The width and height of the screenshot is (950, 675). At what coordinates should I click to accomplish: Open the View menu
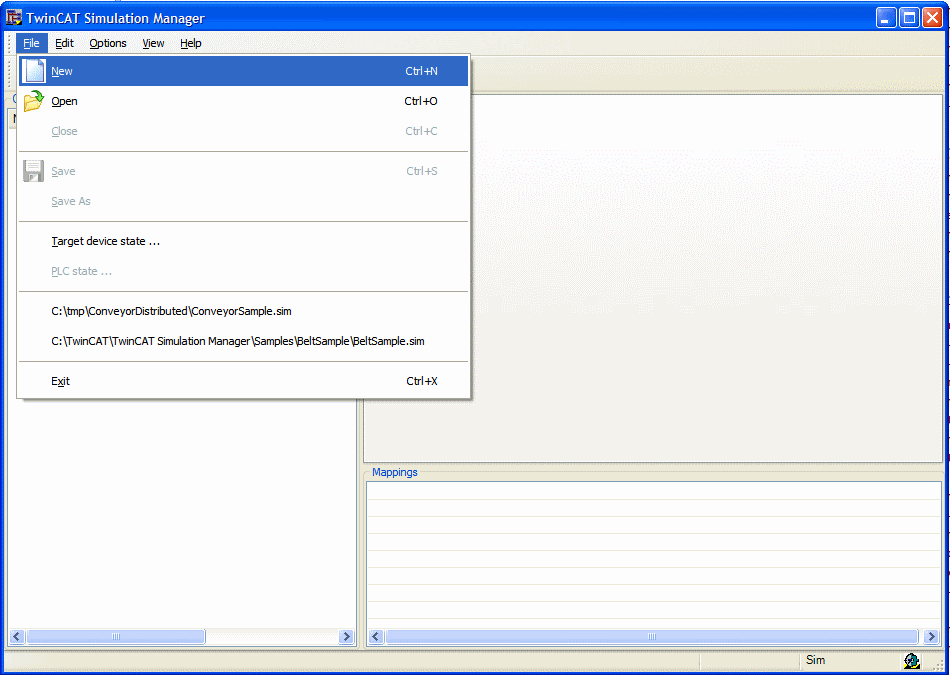(x=153, y=43)
